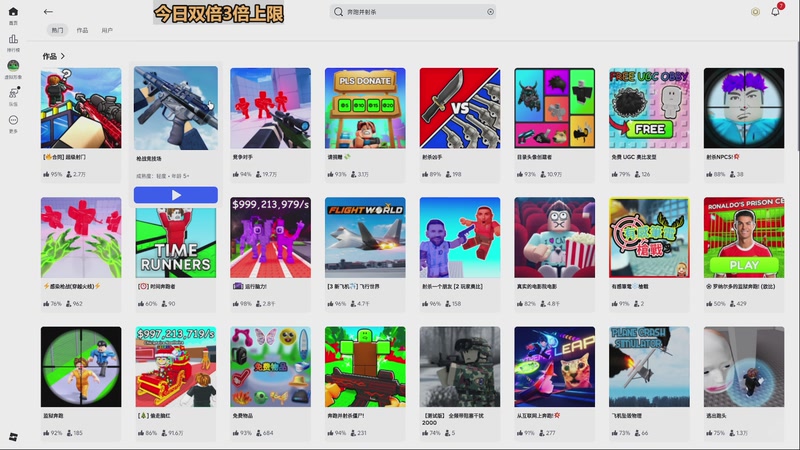Open the camouflage soldier game thumbnail
This screenshot has width=800, height=450.
(x=460, y=367)
